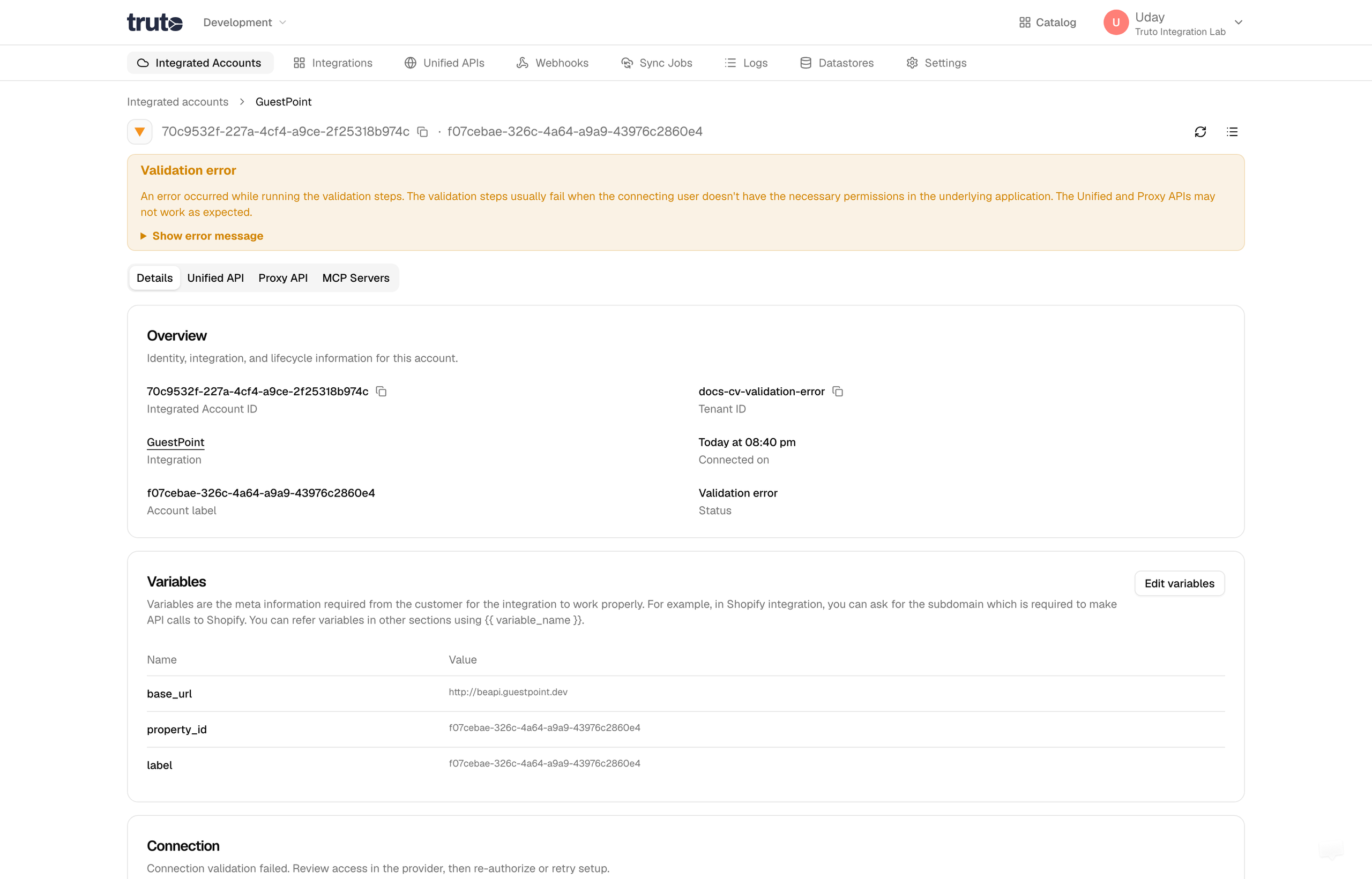Open the Catalog page

coord(1048,22)
